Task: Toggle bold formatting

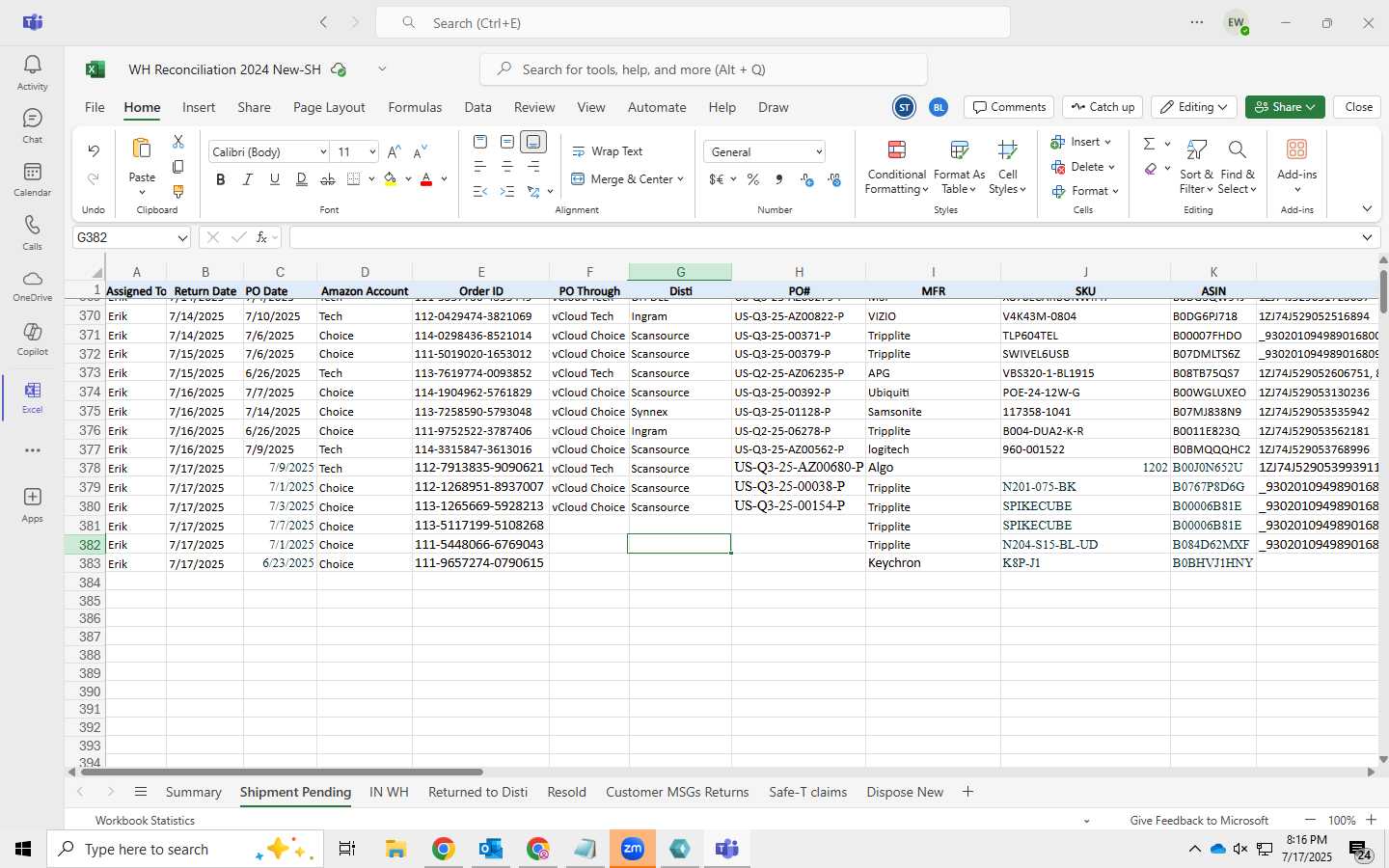Action: 221,179
